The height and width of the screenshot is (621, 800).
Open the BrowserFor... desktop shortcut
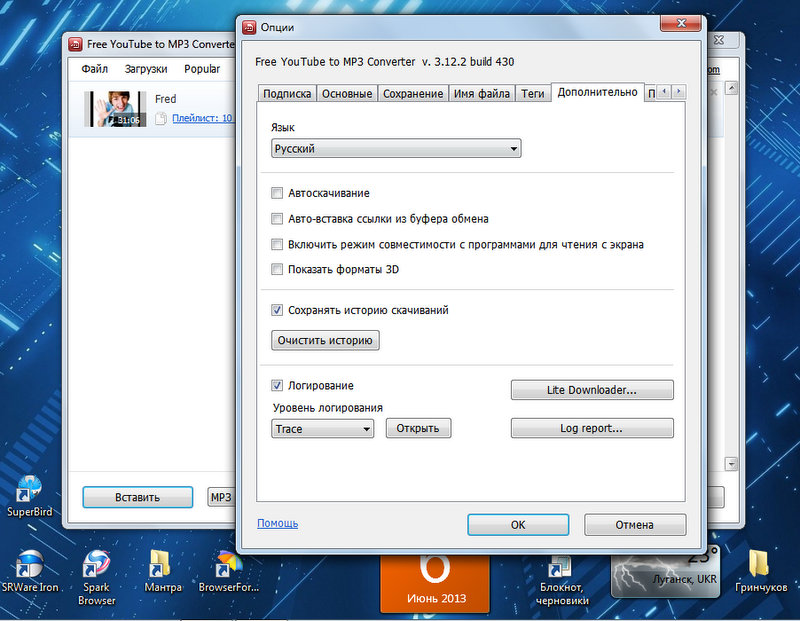pos(229,570)
